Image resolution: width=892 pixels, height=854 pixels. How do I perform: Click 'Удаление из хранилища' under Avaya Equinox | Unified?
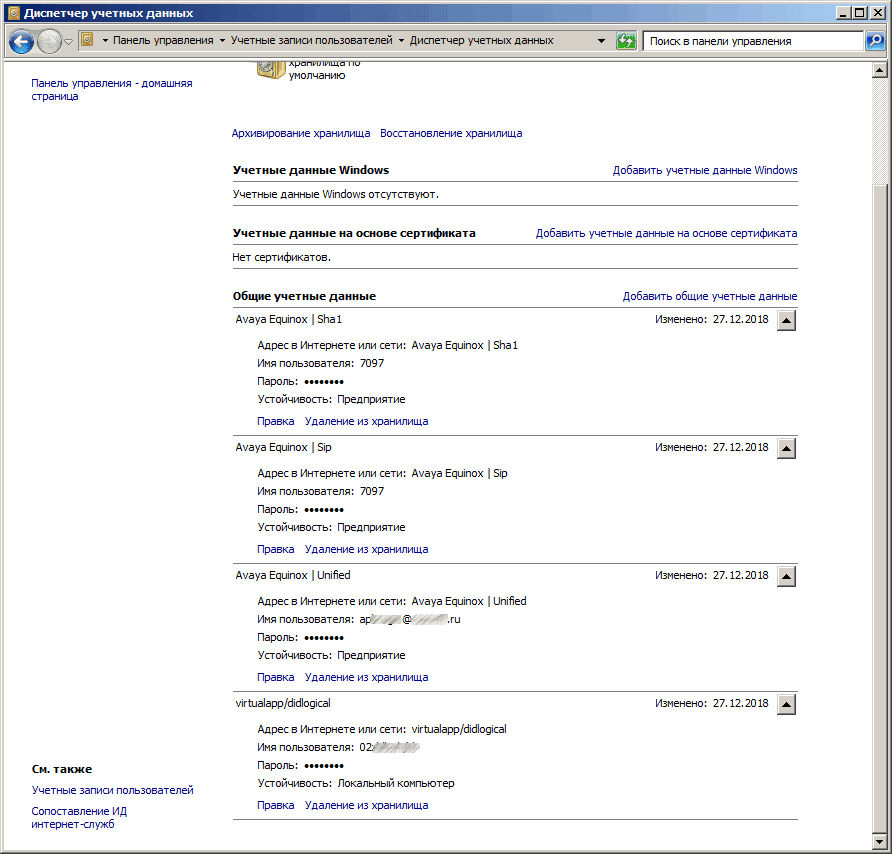coord(366,678)
